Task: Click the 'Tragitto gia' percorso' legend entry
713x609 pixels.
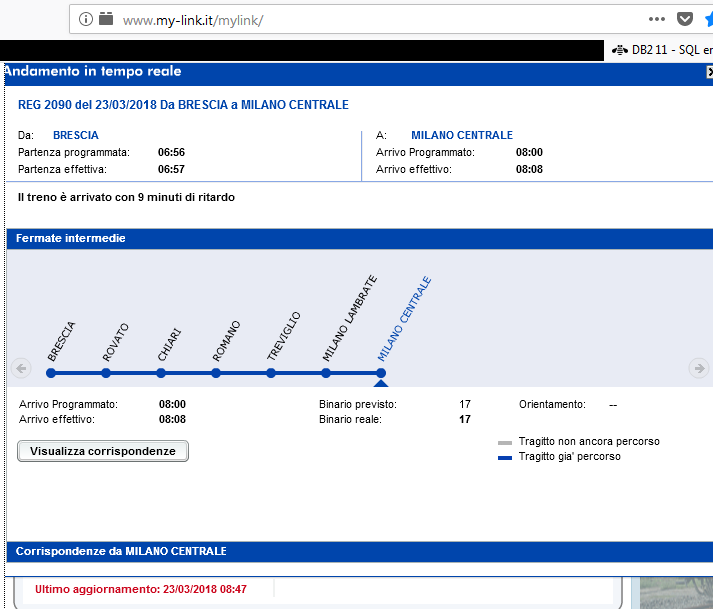Action: [x=569, y=456]
